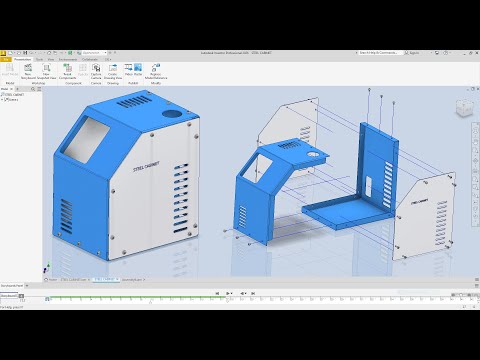Image resolution: width=480 pixels, height=360 pixels.
Task: Click the Opacity tool in Component panel
Action: [83, 70]
